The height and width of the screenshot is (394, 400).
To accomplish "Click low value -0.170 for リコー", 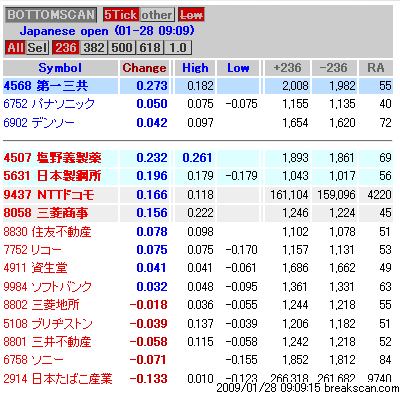I will pos(242,250).
